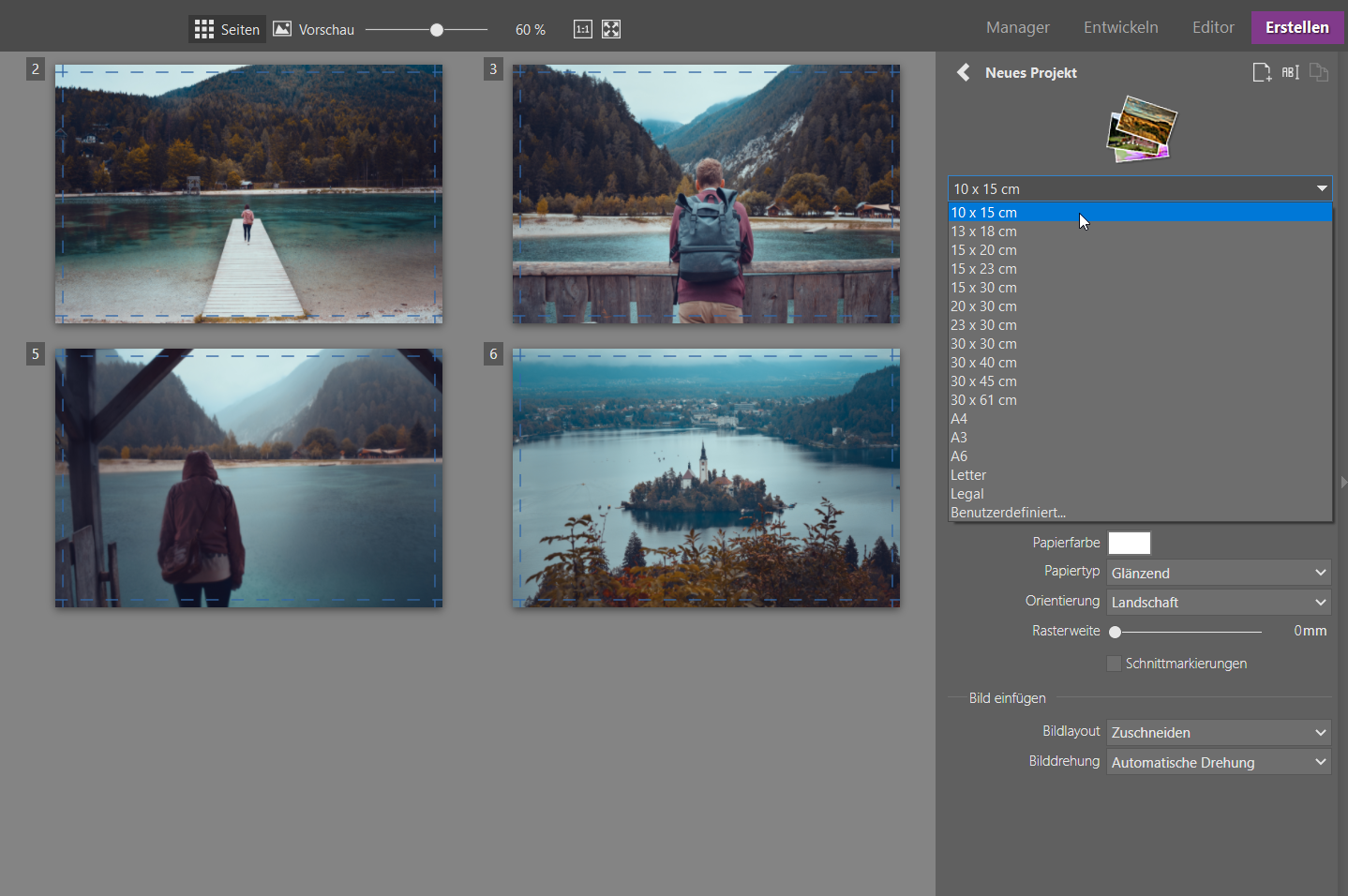Go back with the arrow beside Neues Projekt

click(x=963, y=72)
